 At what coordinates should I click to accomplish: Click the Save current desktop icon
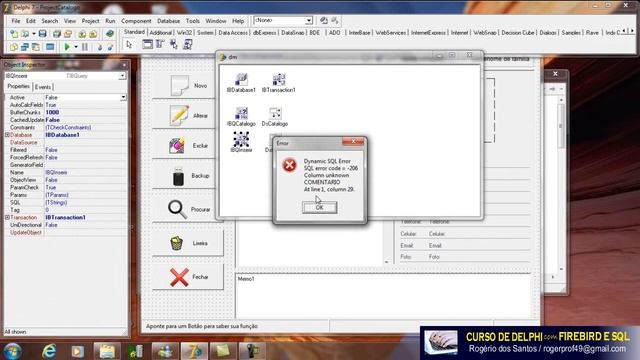tap(324, 20)
